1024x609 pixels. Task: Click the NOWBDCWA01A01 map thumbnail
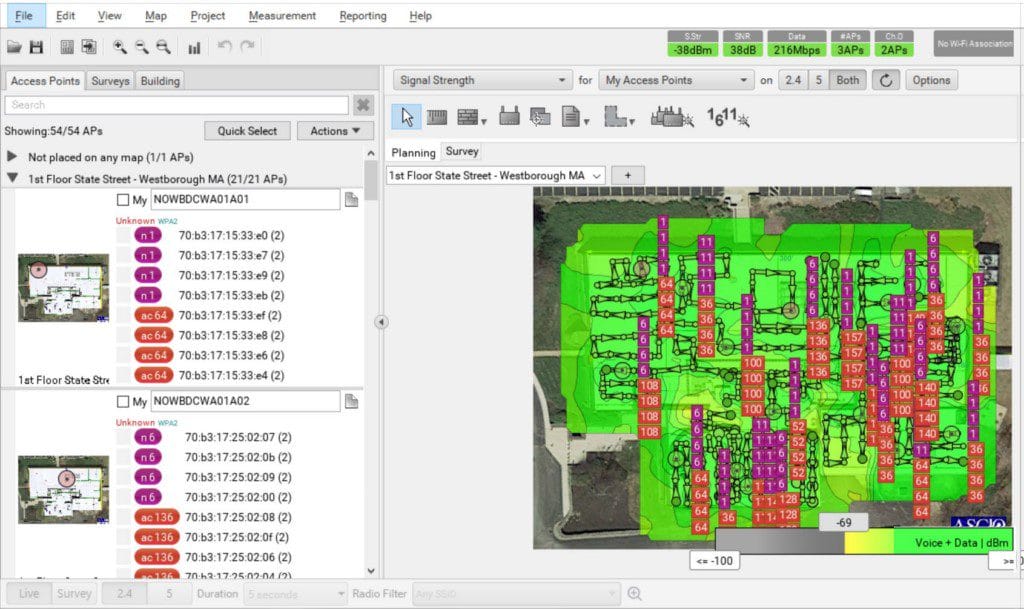tap(63, 288)
